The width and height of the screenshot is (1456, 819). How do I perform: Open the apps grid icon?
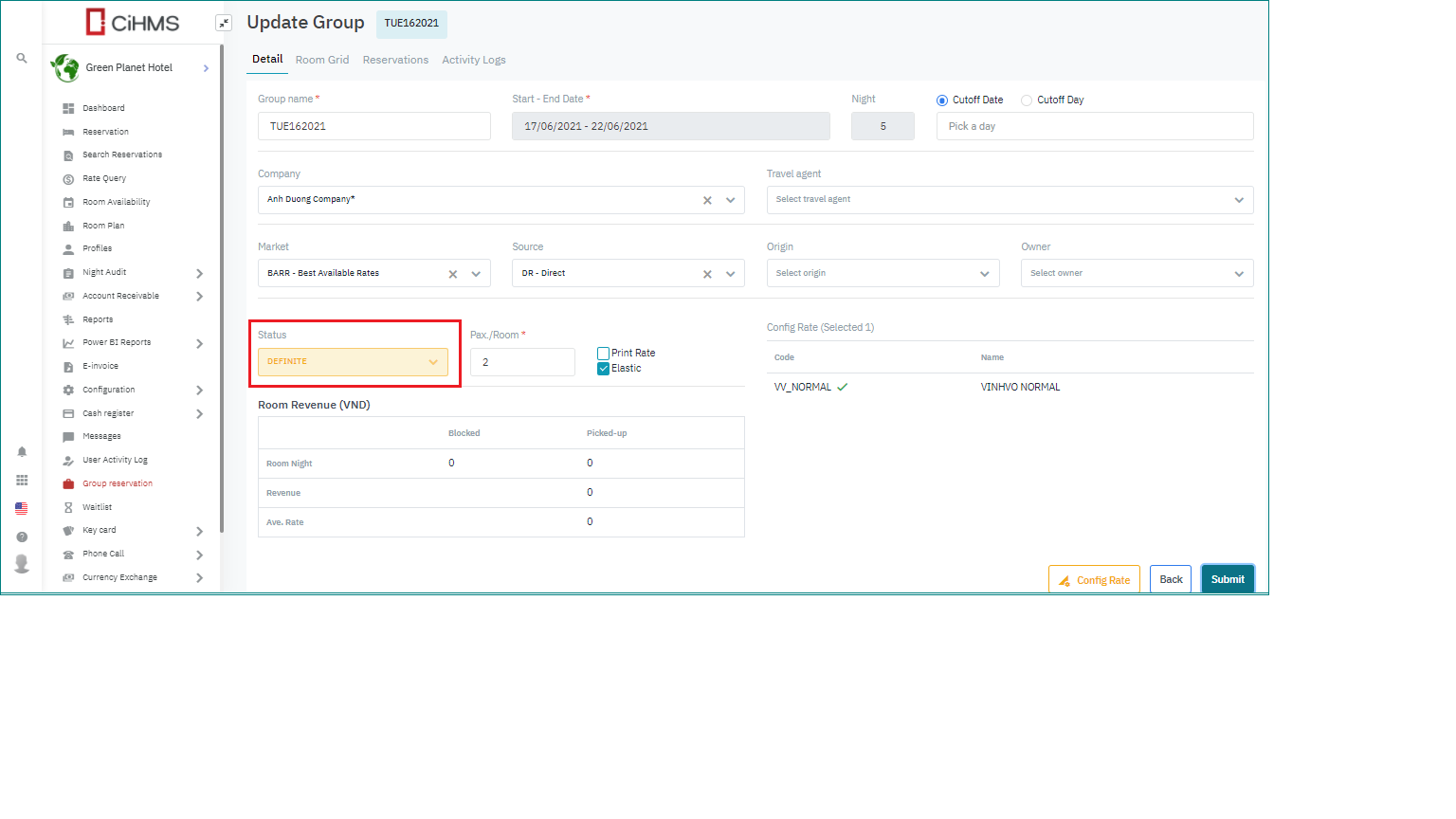tap(22, 481)
